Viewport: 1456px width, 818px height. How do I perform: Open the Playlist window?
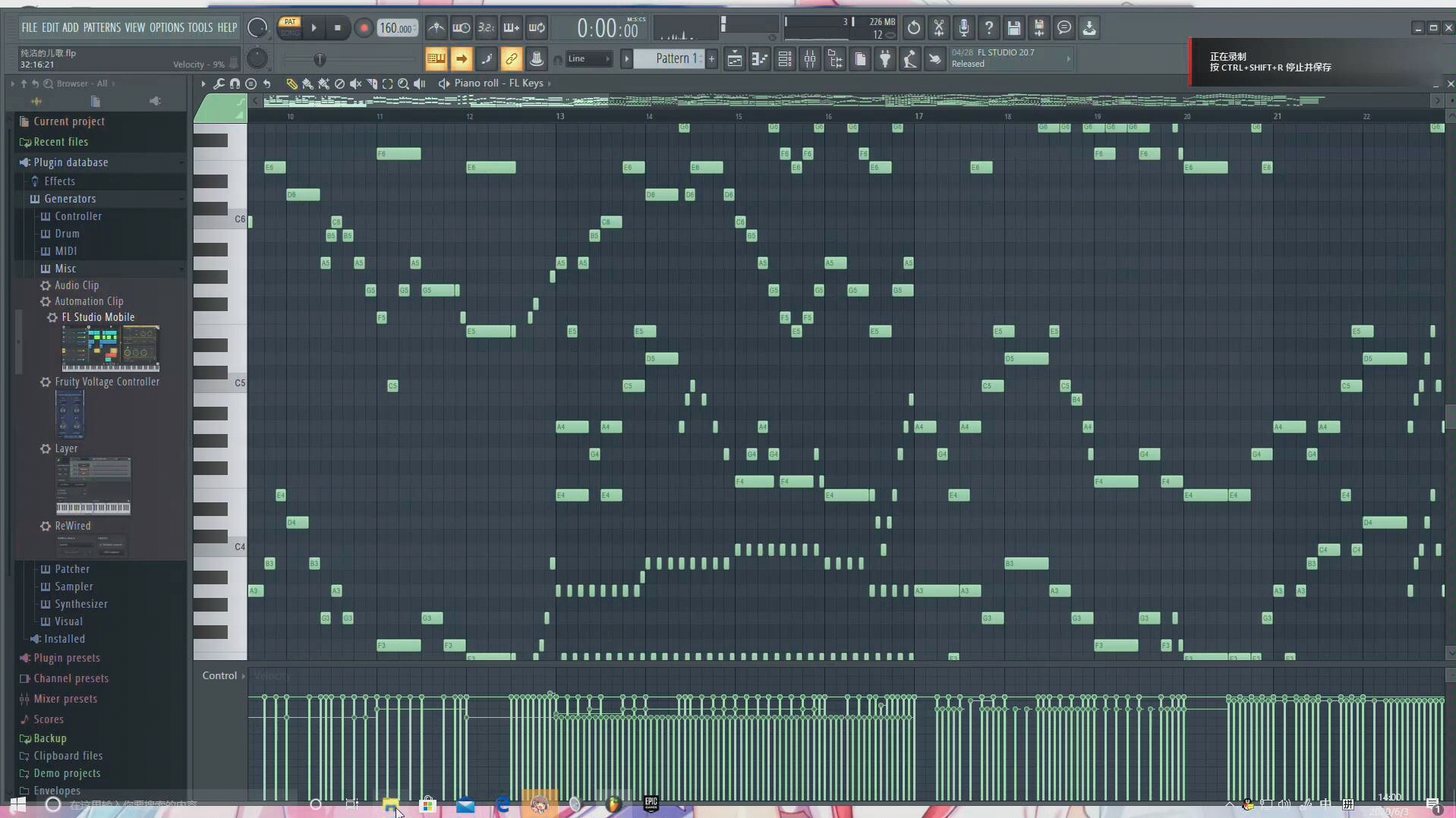(735, 58)
